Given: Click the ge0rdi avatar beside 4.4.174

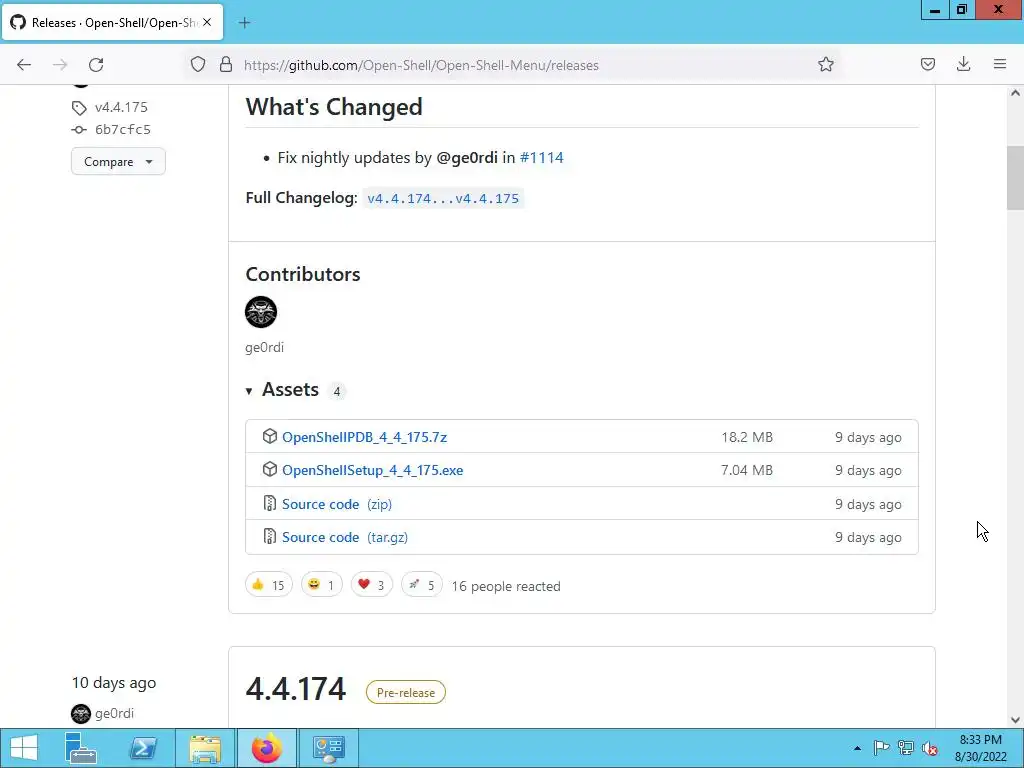Looking at the screenshot, I should pos(81,713).
